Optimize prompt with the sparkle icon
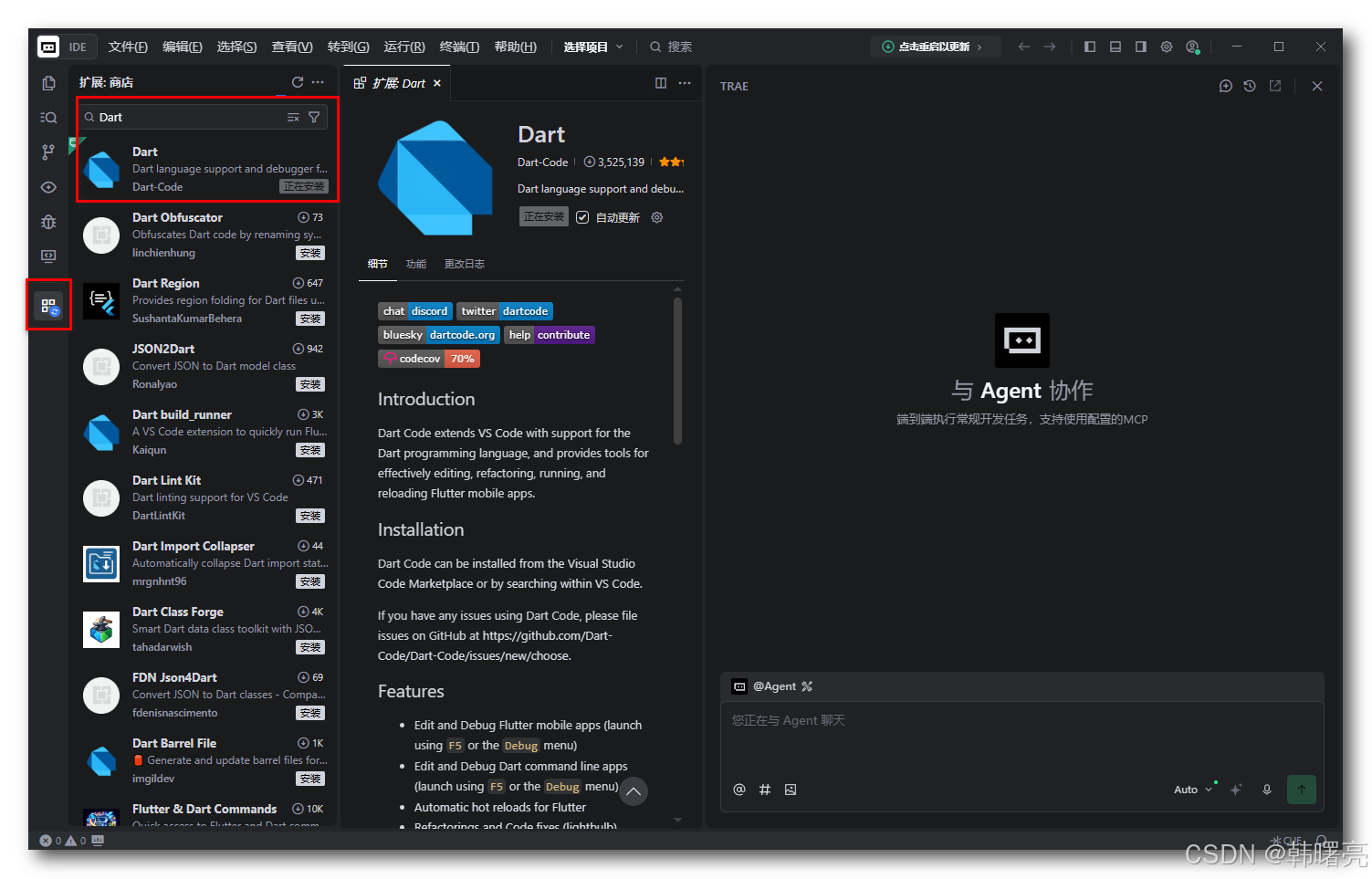Viewport: 1372px width, 879px height. (1236, 790)
